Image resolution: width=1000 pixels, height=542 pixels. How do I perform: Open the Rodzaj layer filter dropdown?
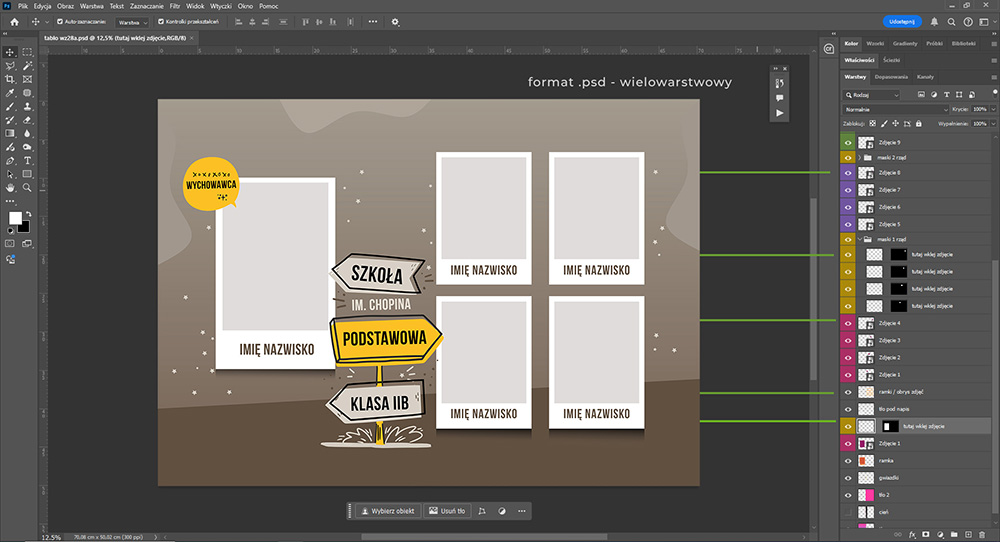tap(872, 95)
